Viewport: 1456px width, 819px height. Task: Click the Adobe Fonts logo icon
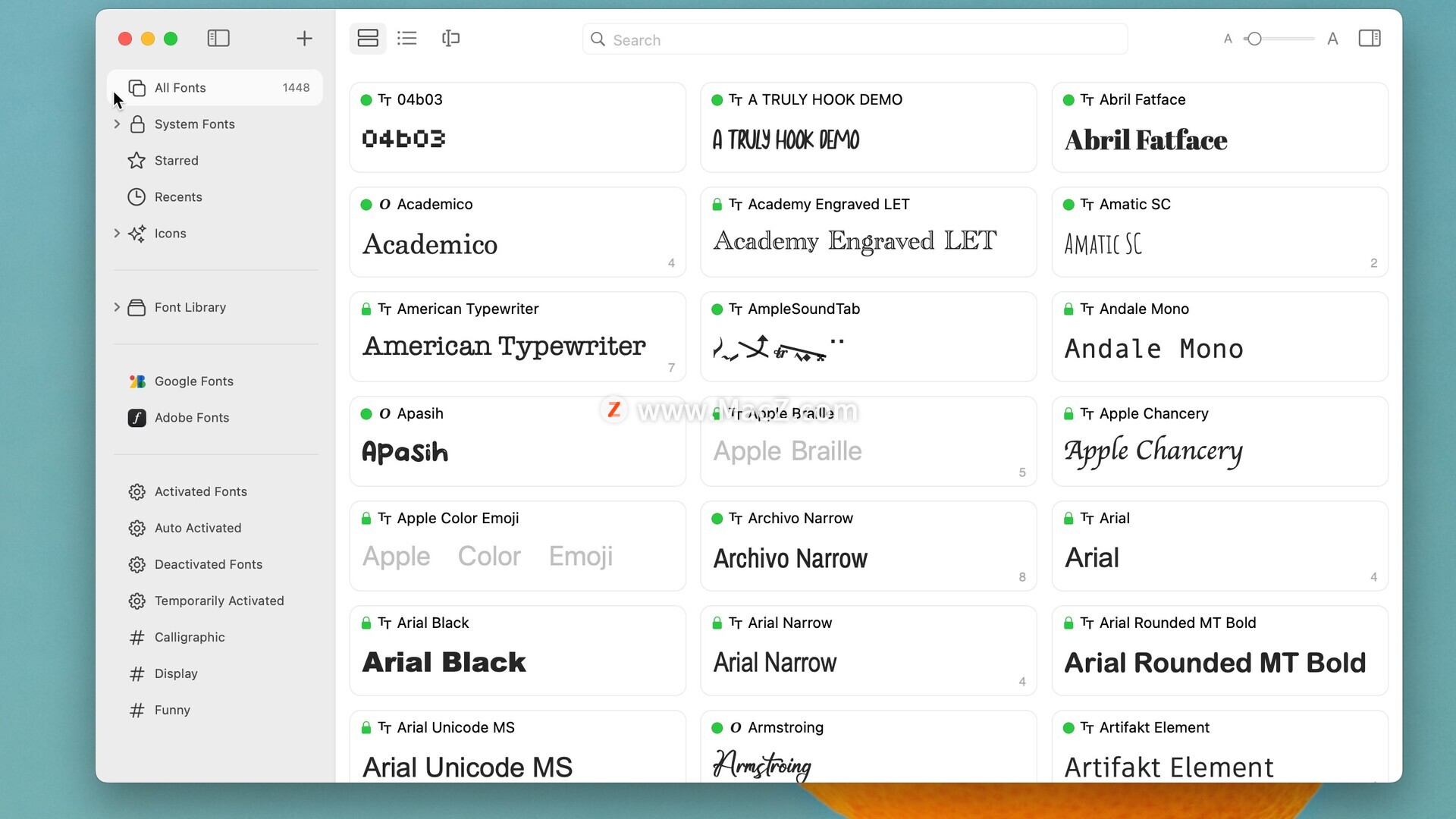click(x=137, y=418)
